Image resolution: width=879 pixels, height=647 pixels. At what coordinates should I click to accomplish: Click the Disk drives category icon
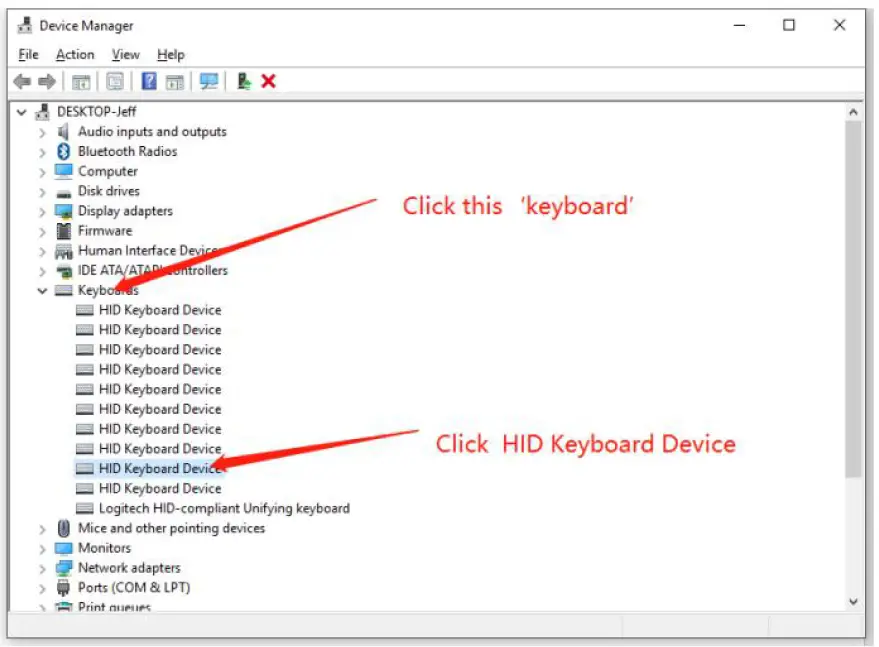pyautogui.click(x=64, y=193)
